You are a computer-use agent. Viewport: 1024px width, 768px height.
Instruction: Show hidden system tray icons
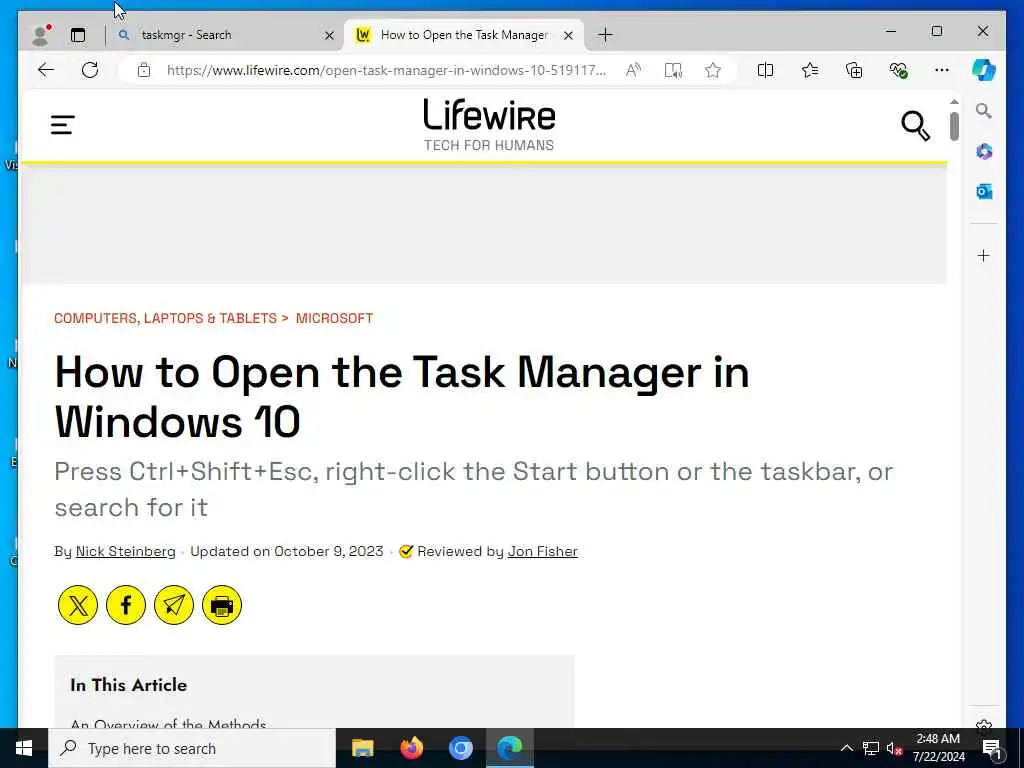(x=846, y=748)
